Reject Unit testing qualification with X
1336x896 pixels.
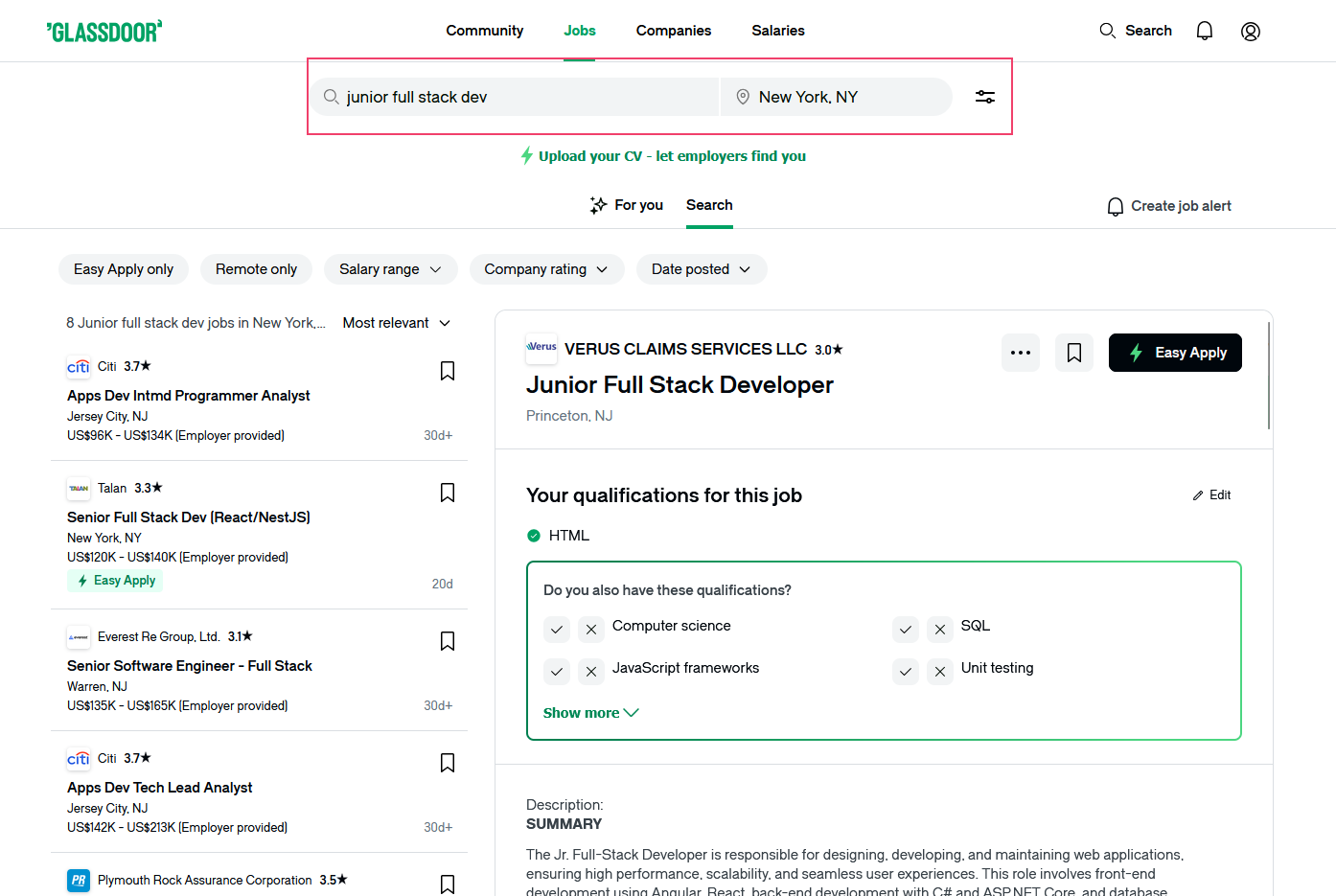click(940, 672)
